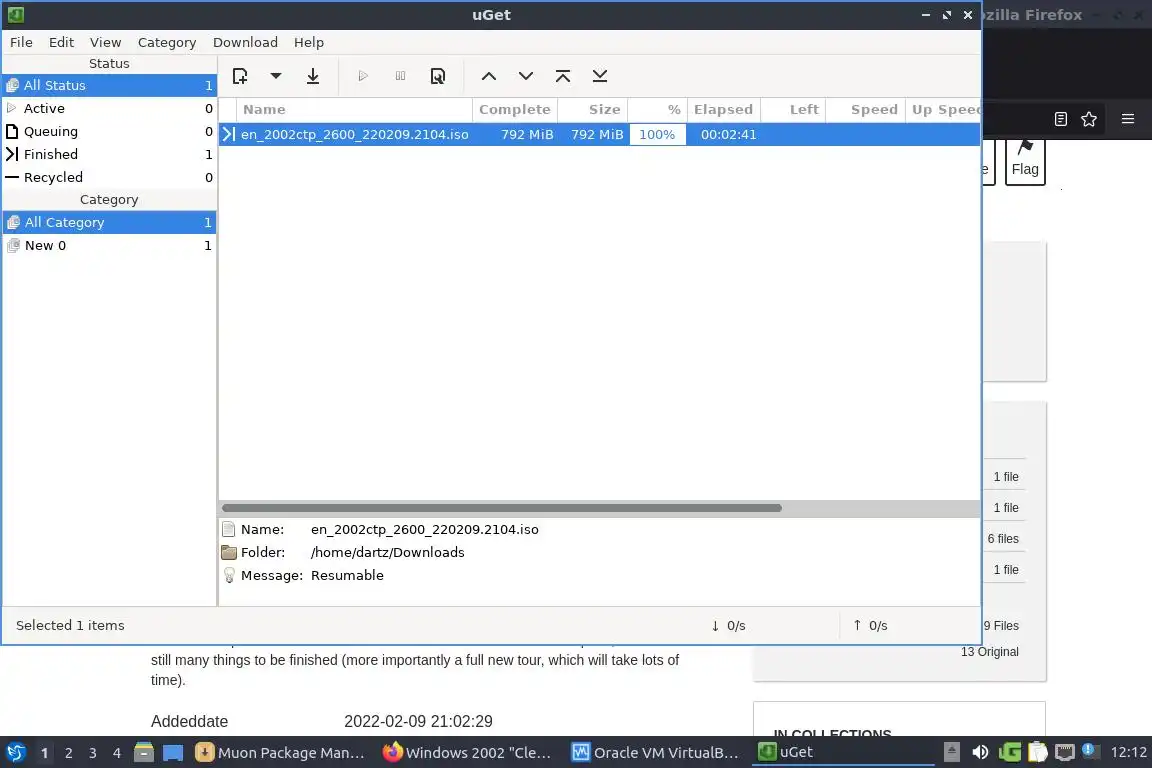1152x768 pixels.
Task: Open download Properties via toolbar icon
Action: (x=438, y=76)
